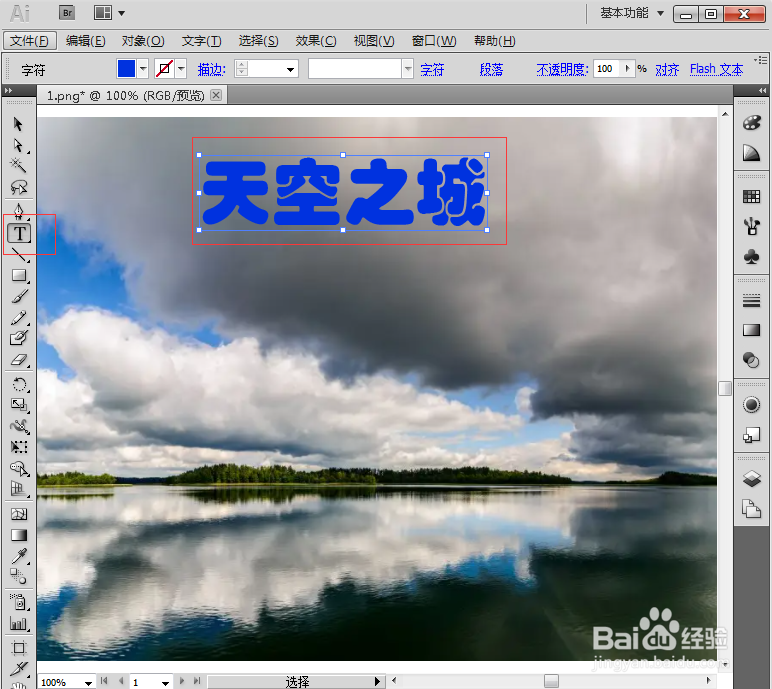
Task: Select the Artboard tool
Action: pyautogui.click(x=19, y=648)
